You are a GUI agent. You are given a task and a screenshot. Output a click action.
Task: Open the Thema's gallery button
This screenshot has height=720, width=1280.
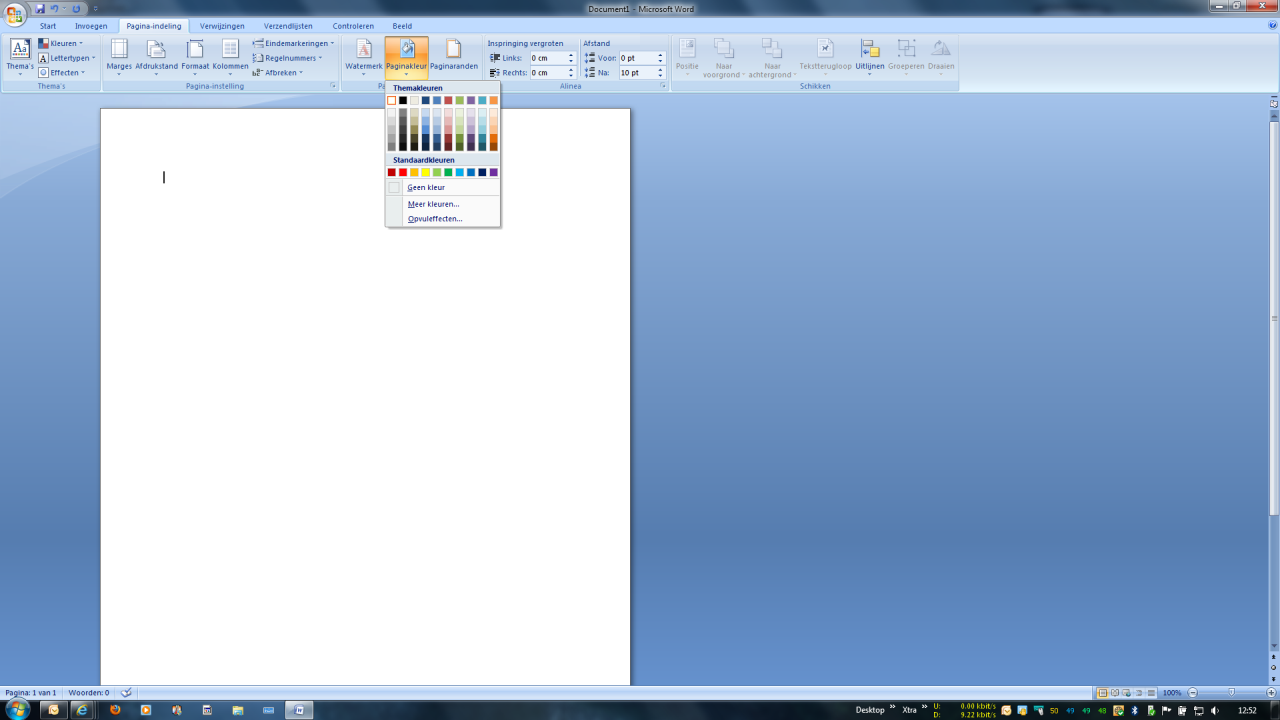pyautogui.click(x=20, y=56)
